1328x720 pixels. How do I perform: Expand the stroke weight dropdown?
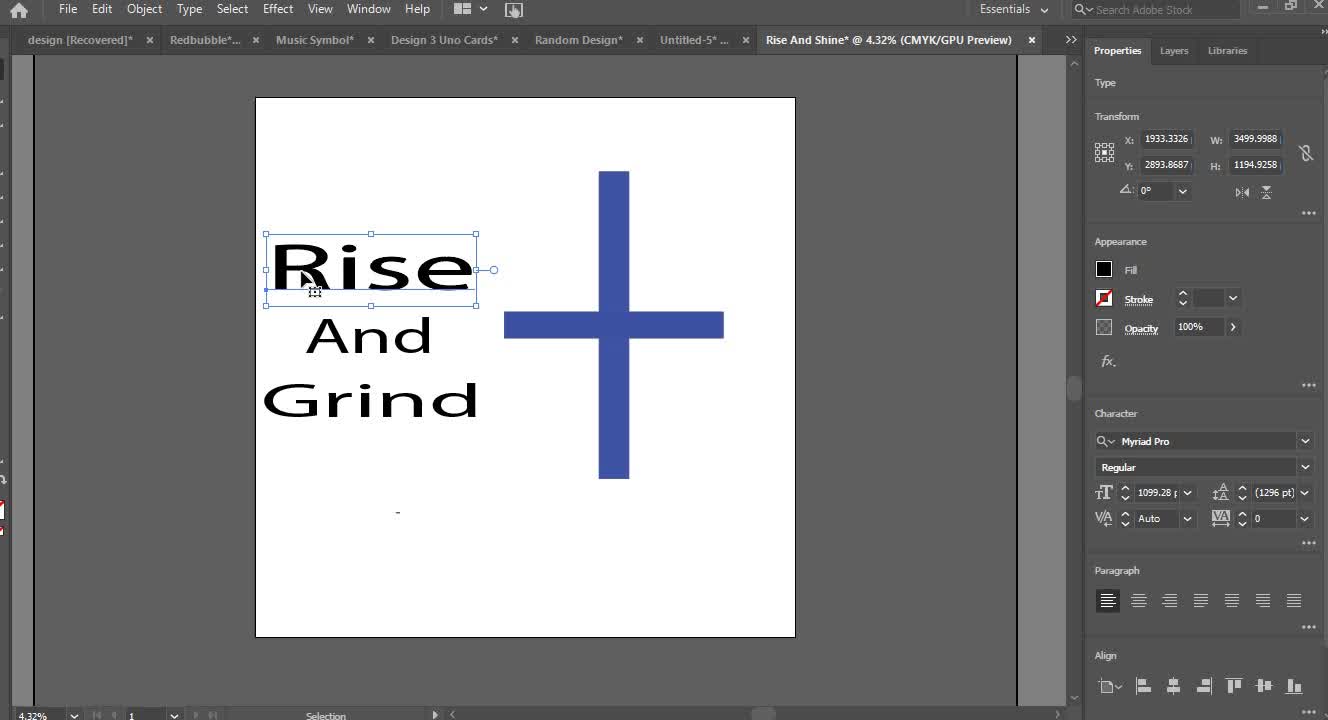[x=1233, y=298]
